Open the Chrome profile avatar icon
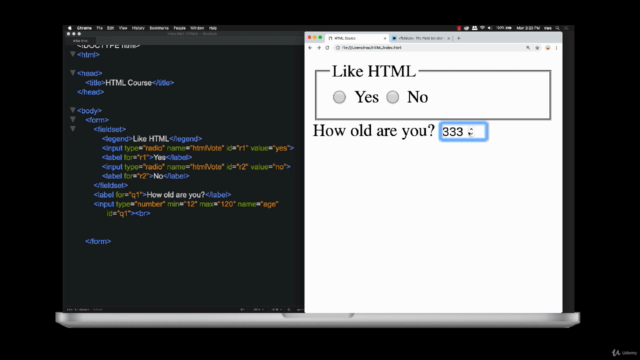640x360 pixels. pos(548,48)
